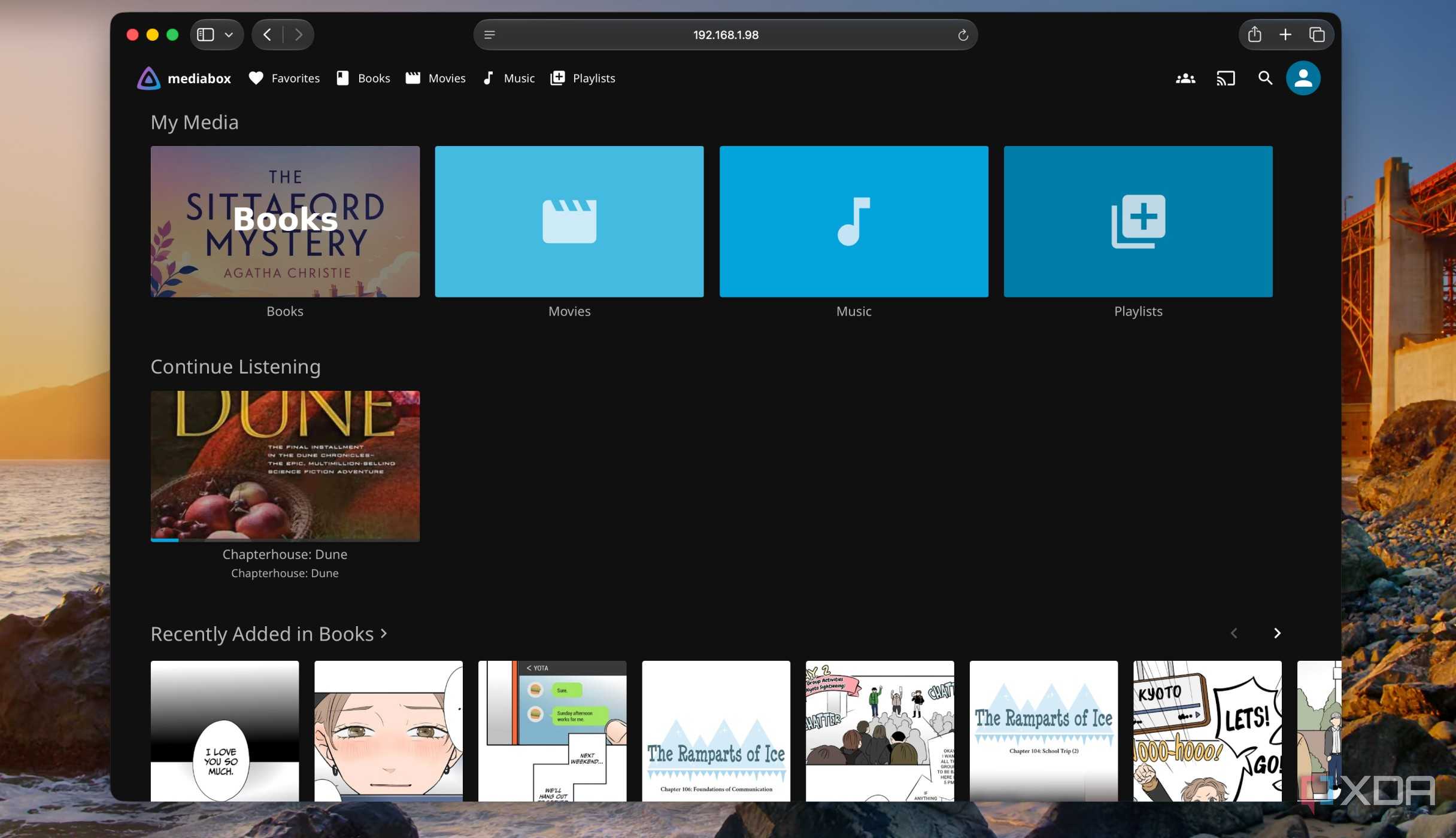Open the Favorites tab
Screen dimensions: 1456x838
point(284,78)
